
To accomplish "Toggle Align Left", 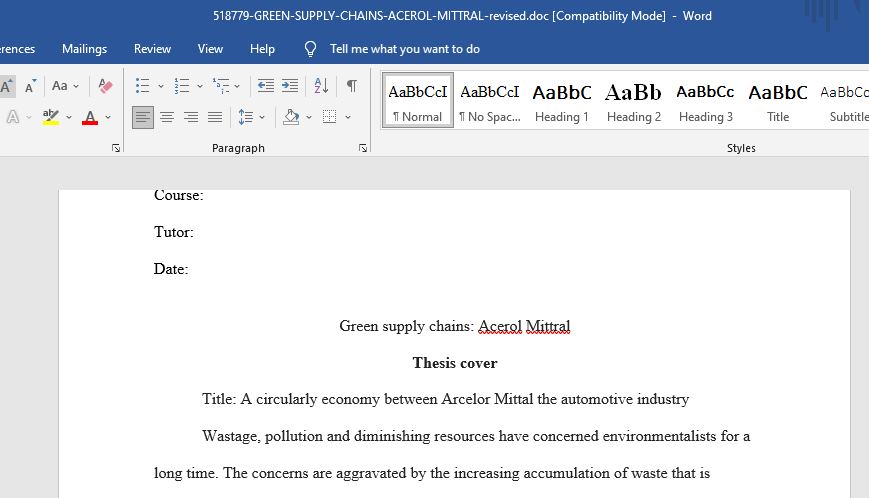I will 142,117.
